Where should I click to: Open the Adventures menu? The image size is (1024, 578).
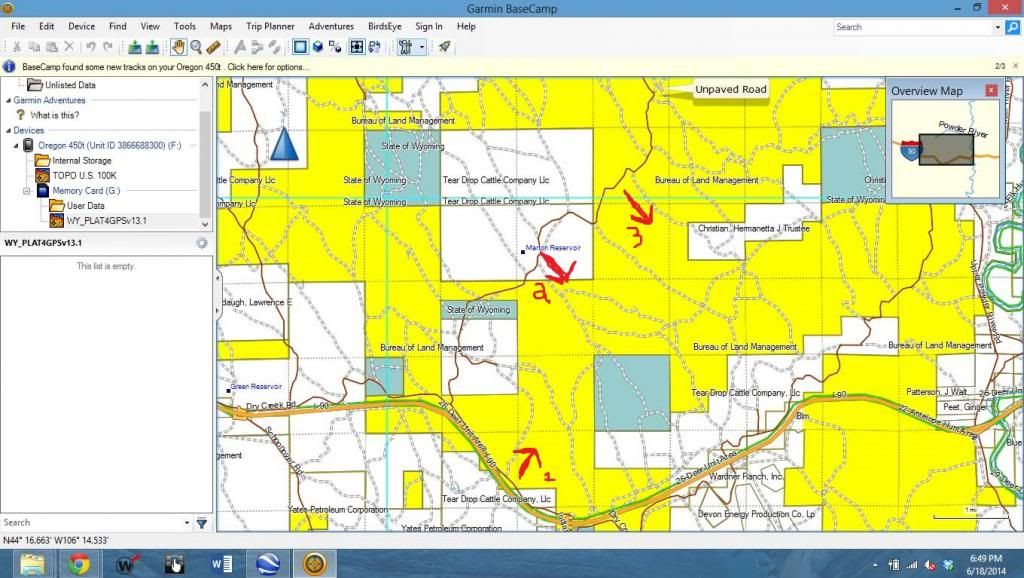[x=331, y=26]
